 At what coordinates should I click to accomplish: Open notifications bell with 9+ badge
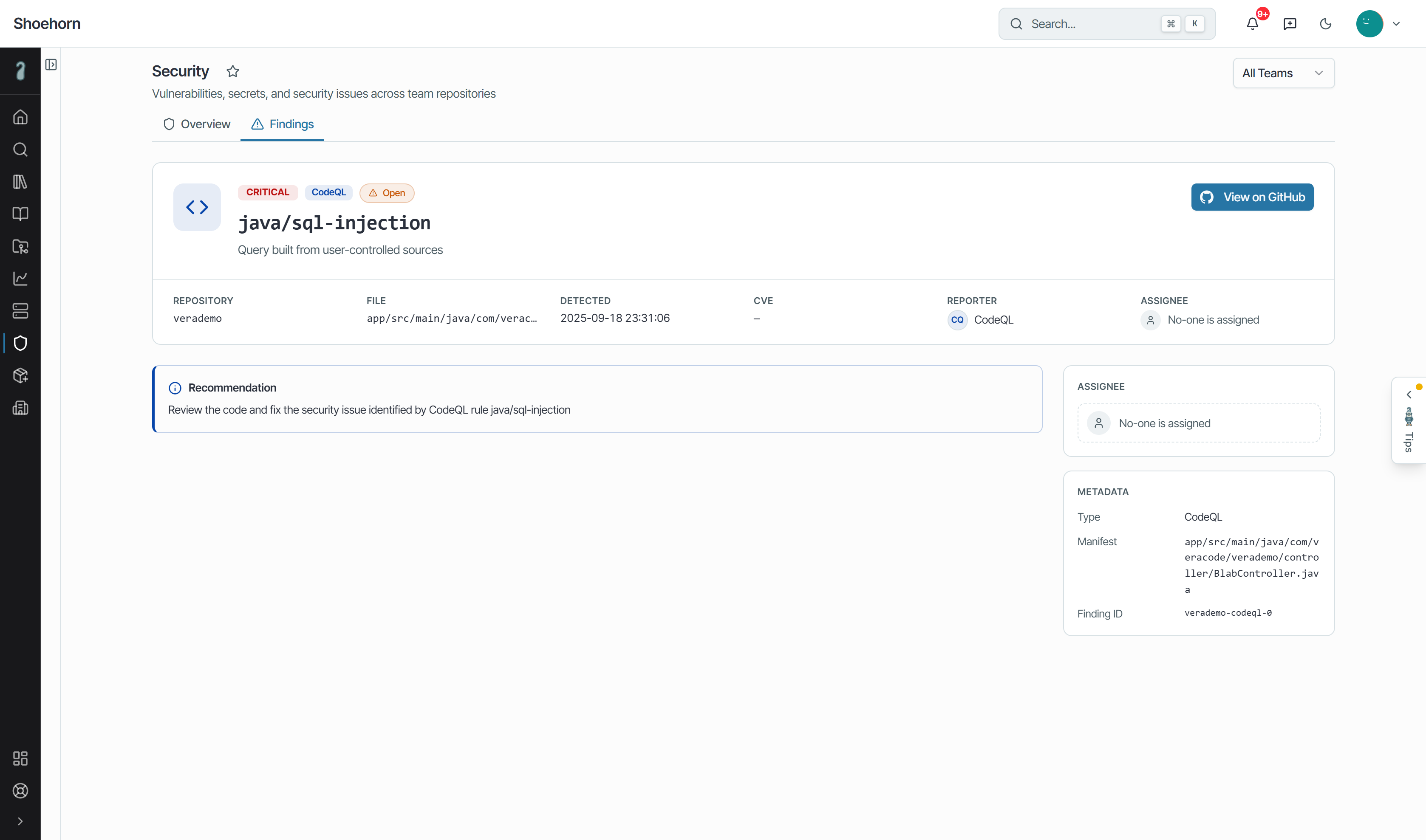1253,24
